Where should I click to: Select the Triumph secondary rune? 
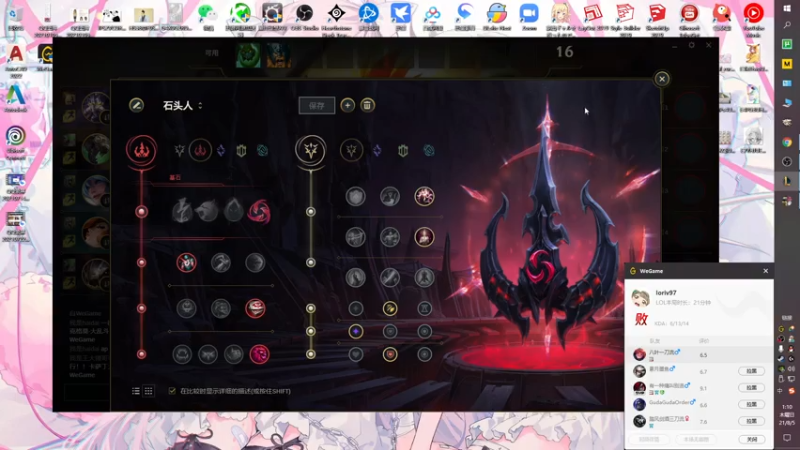pos(390,196)
